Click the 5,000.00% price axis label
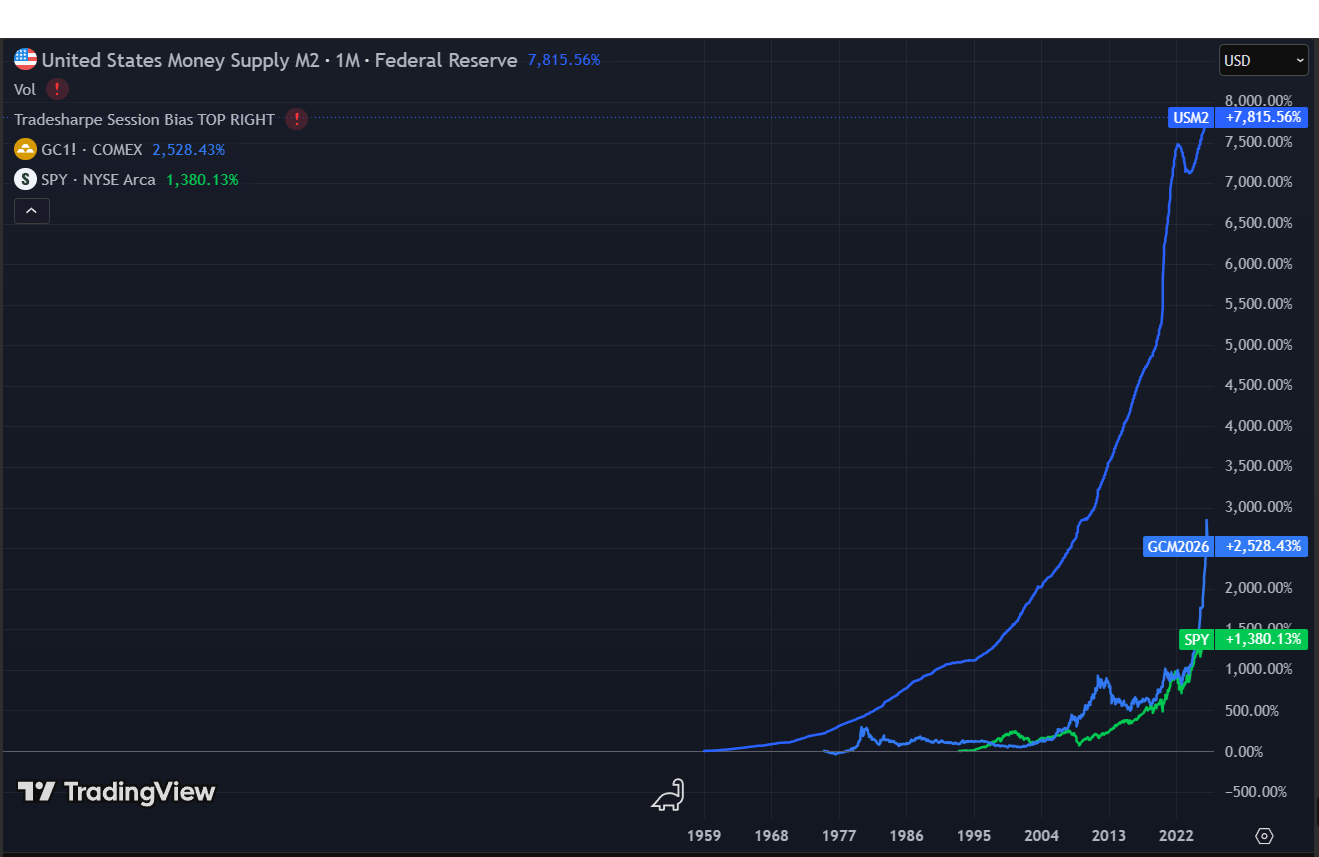The image size is (1319, 857). click(x=1258, y=344)
